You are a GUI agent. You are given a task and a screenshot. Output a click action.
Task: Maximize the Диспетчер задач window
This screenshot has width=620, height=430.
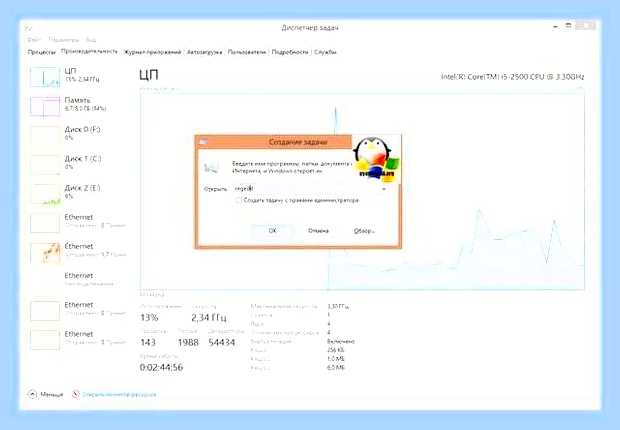coord(569,26)
